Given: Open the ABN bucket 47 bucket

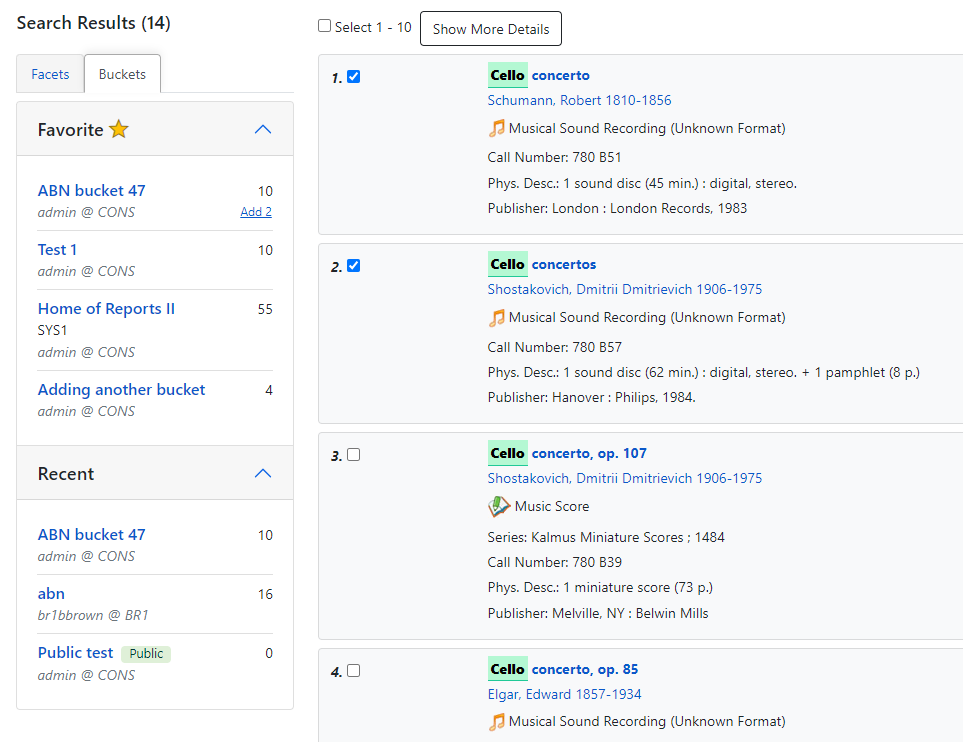Looking at the screenshot, I should coord(91,190).
